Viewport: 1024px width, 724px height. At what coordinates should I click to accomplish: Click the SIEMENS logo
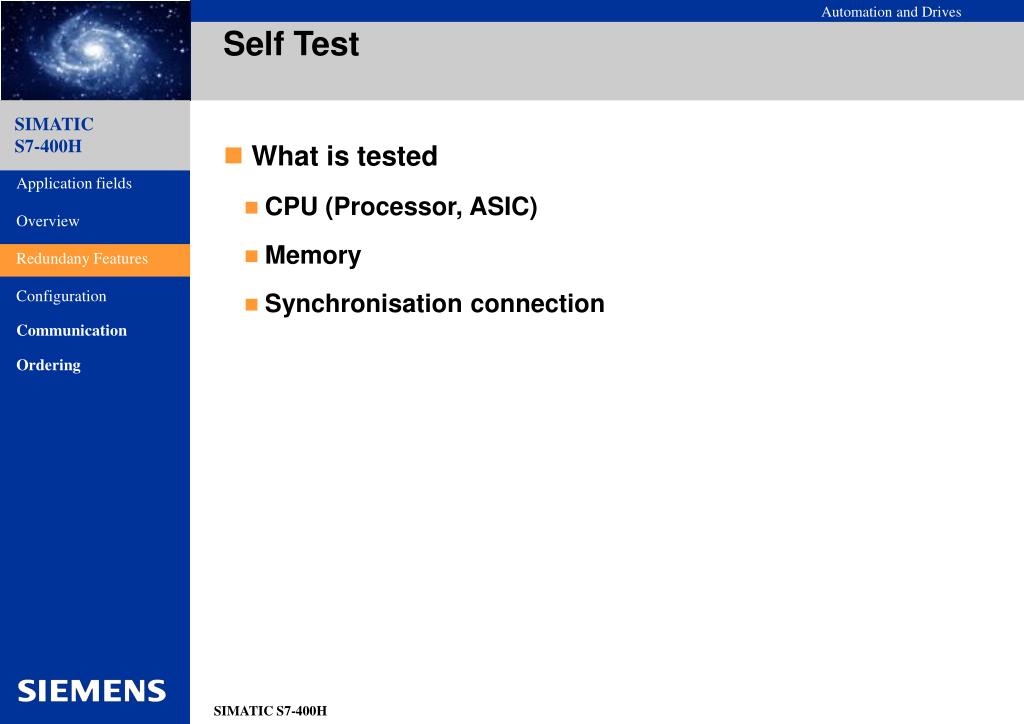point(91,691)
